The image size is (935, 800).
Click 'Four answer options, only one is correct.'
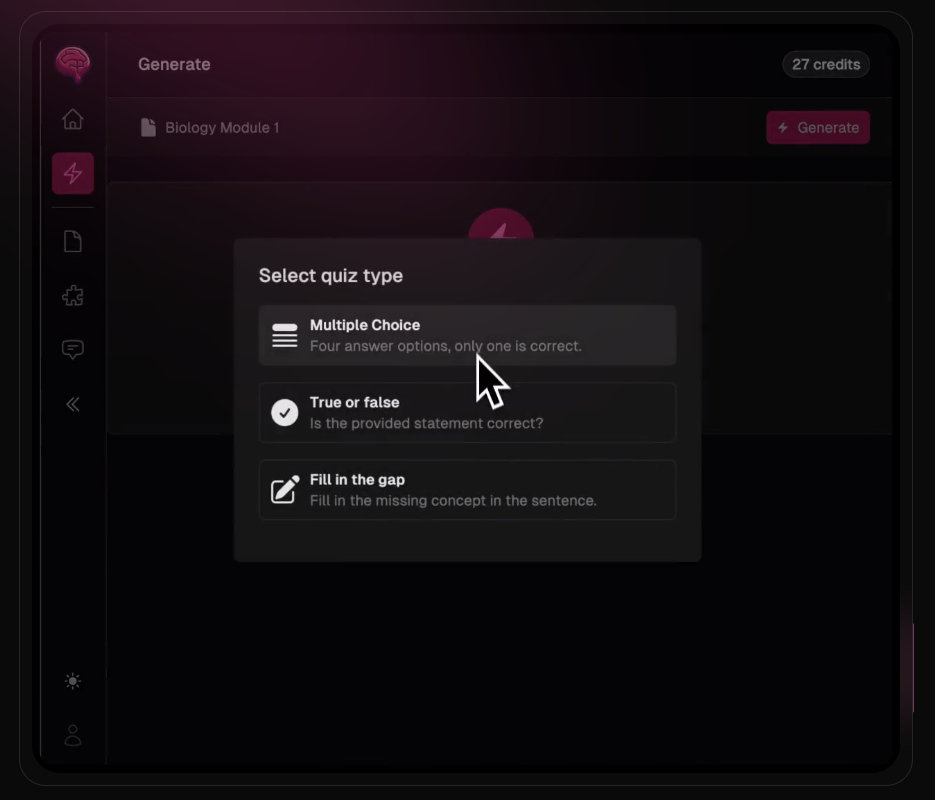(445, 346)
